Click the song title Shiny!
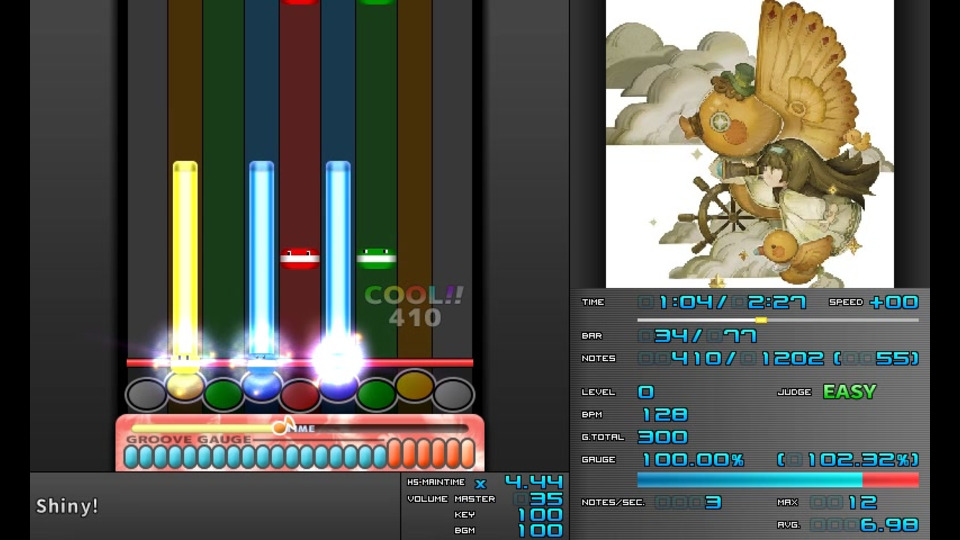This screenshot has width=960, height=540. [67, 506]
